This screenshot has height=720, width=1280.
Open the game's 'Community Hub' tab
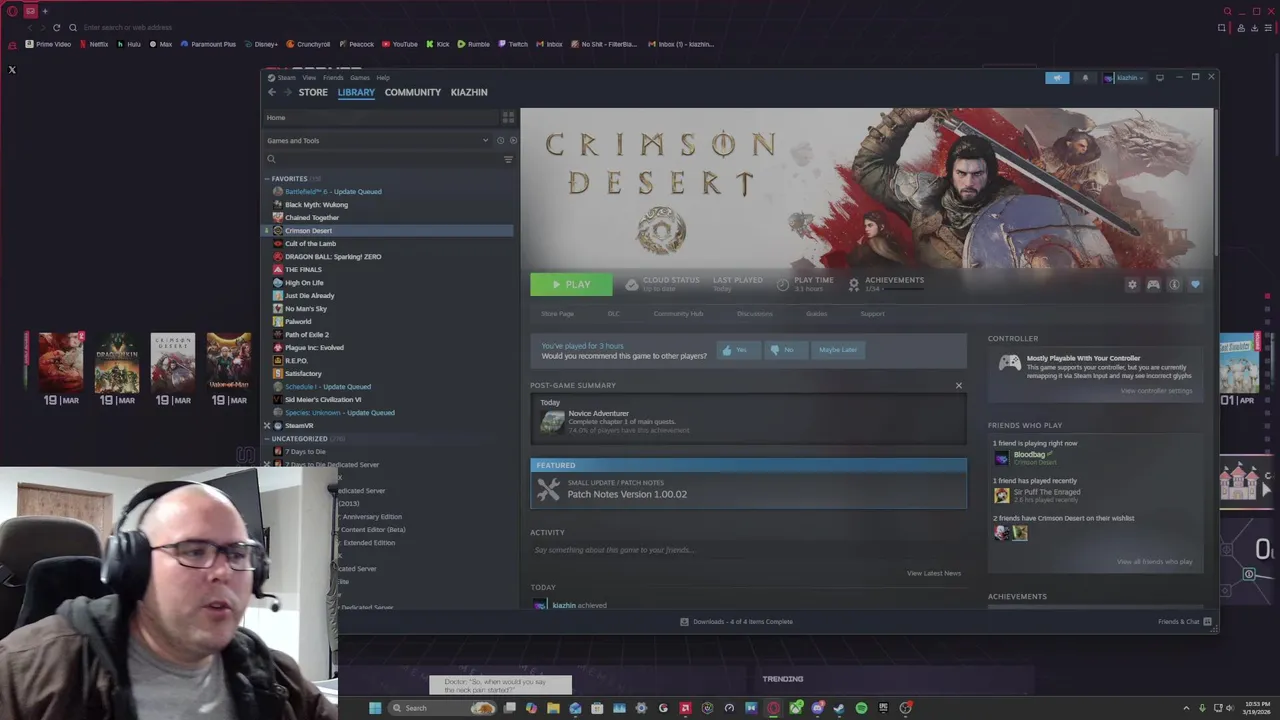(678, 314)
